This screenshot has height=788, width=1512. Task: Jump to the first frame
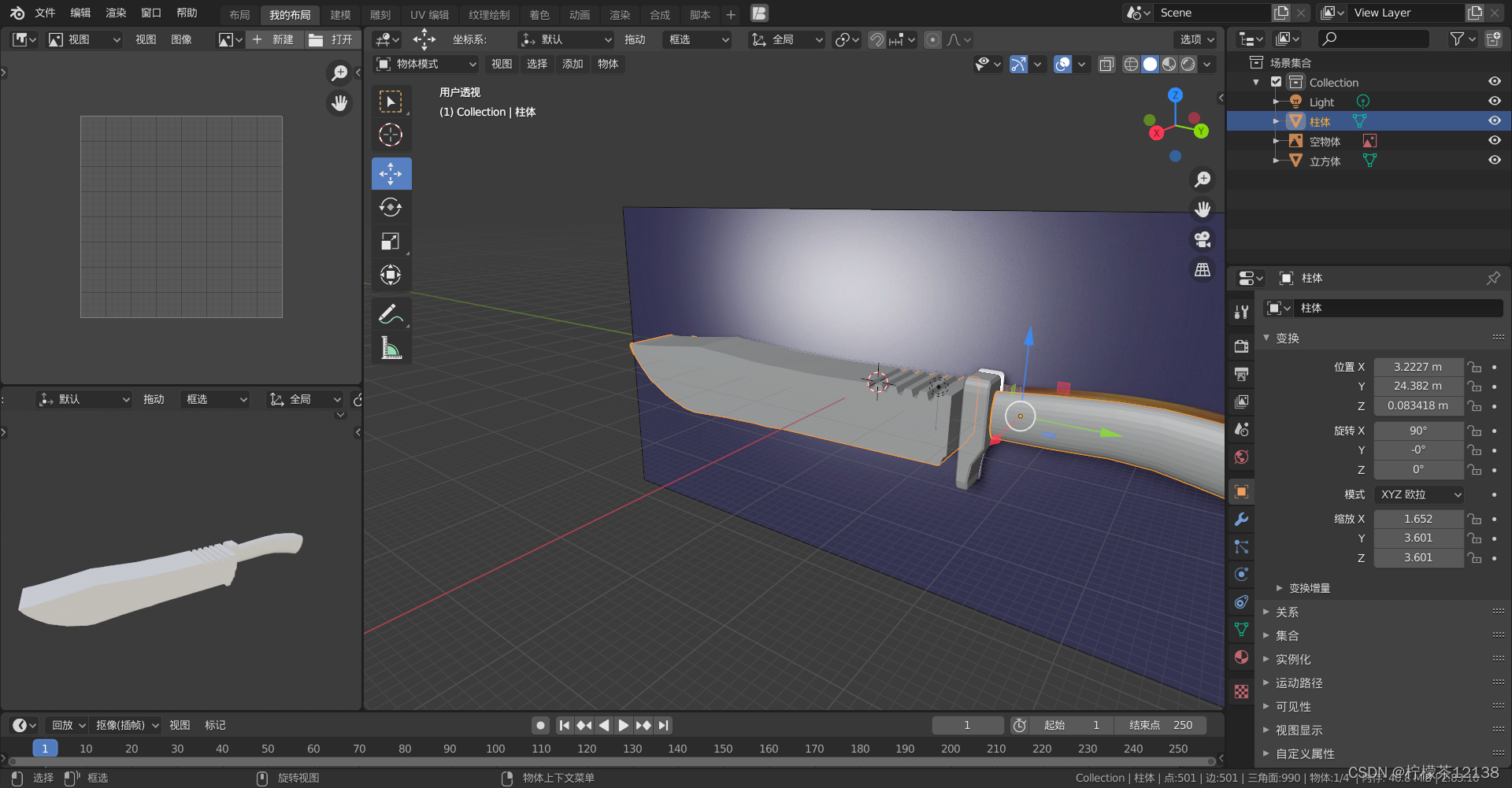pos(564,725)
